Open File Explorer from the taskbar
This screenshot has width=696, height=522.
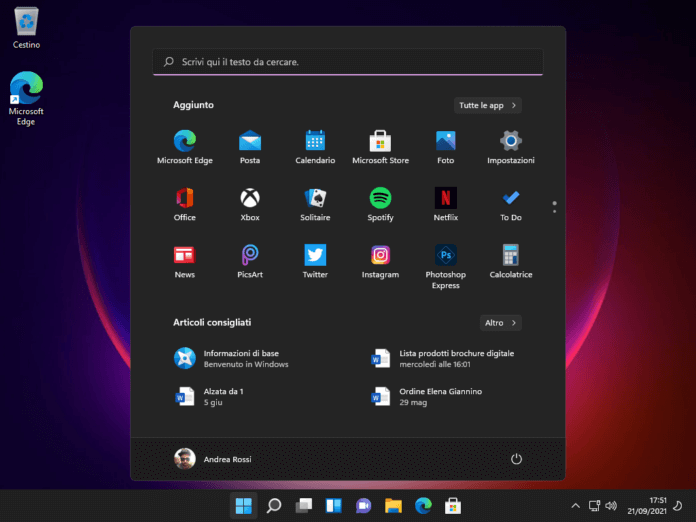pos(393,506)
